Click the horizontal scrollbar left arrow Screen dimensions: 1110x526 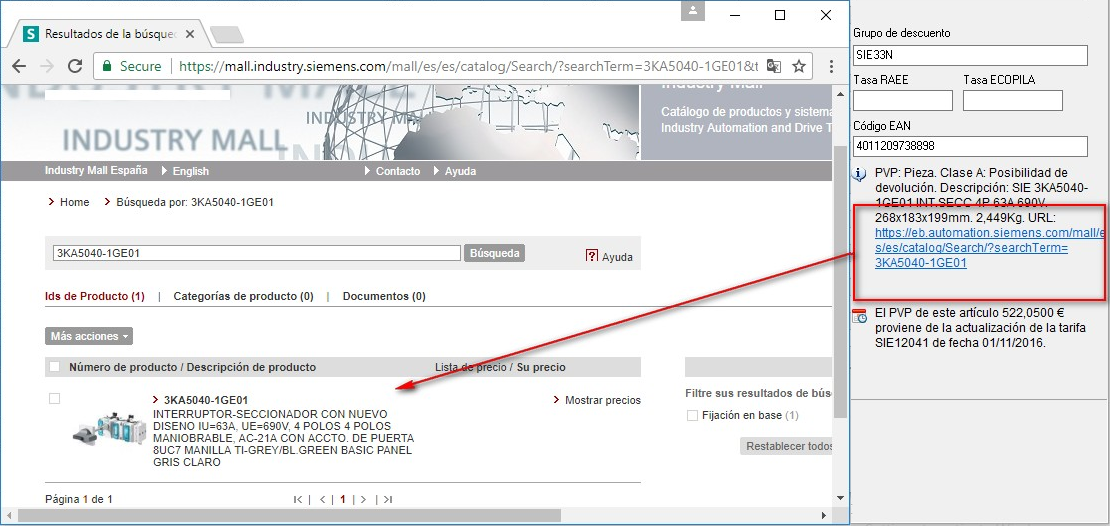[8, 515]
